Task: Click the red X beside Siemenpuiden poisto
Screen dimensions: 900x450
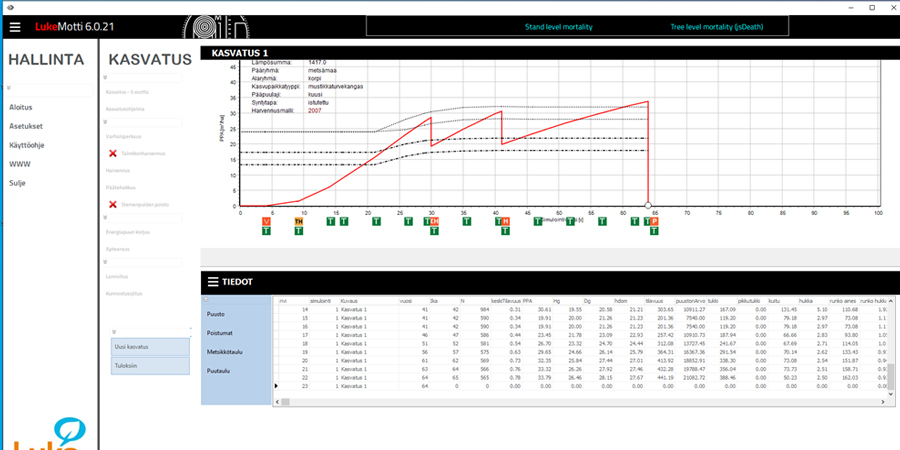Action: point(113,204)
